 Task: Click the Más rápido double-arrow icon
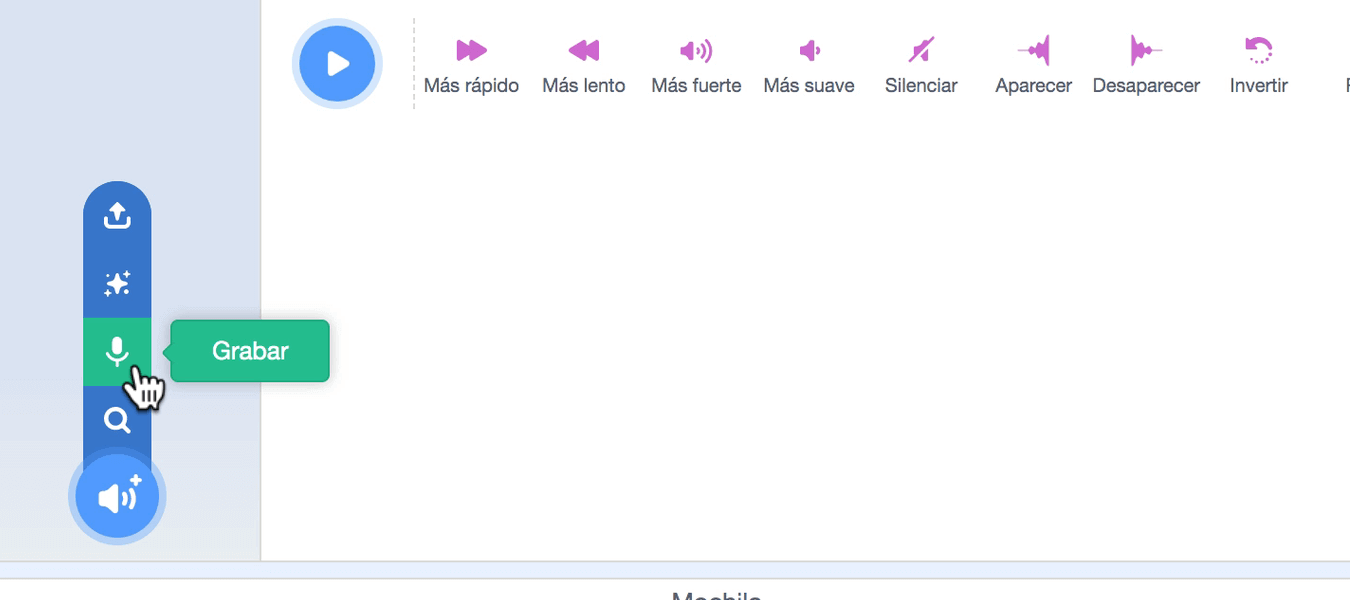tap(471, 50)
